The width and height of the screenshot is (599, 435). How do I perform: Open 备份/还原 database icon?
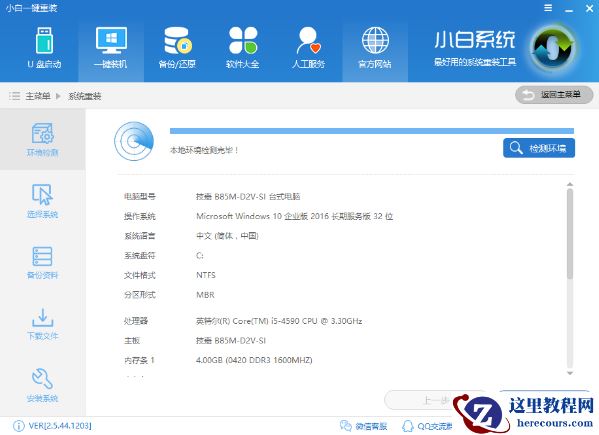point(178,40)
